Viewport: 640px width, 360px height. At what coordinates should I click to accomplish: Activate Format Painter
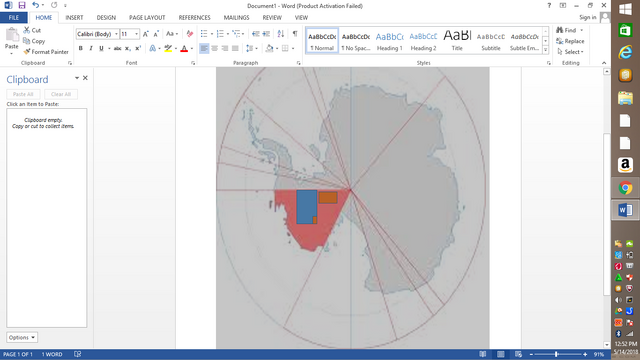(46, 52)
